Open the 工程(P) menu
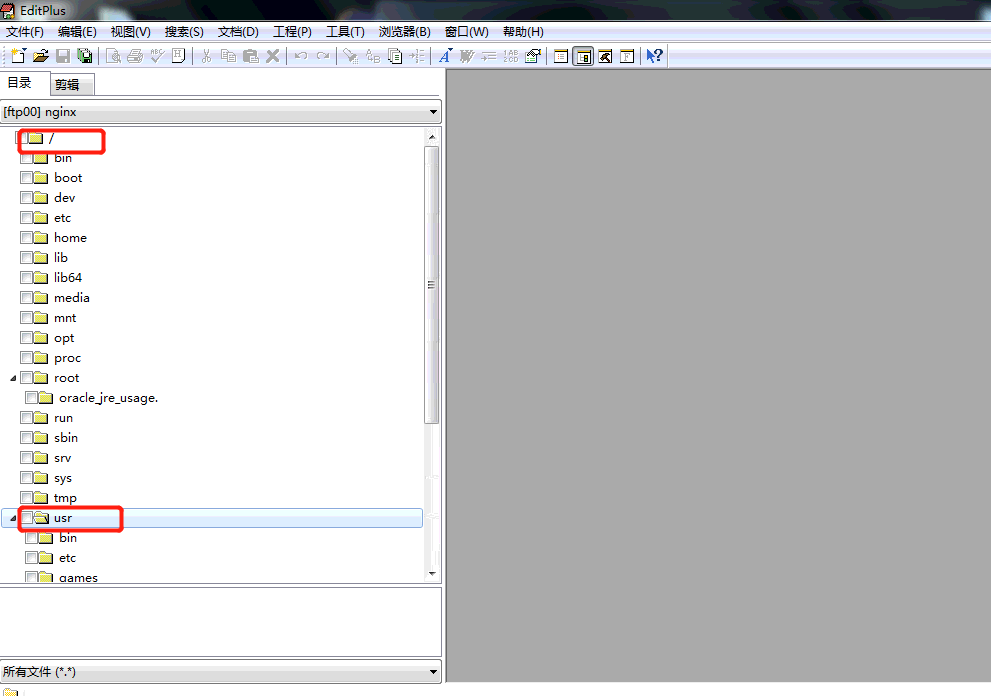Screen dimensions: 991x696 click(x=292, y=32)
